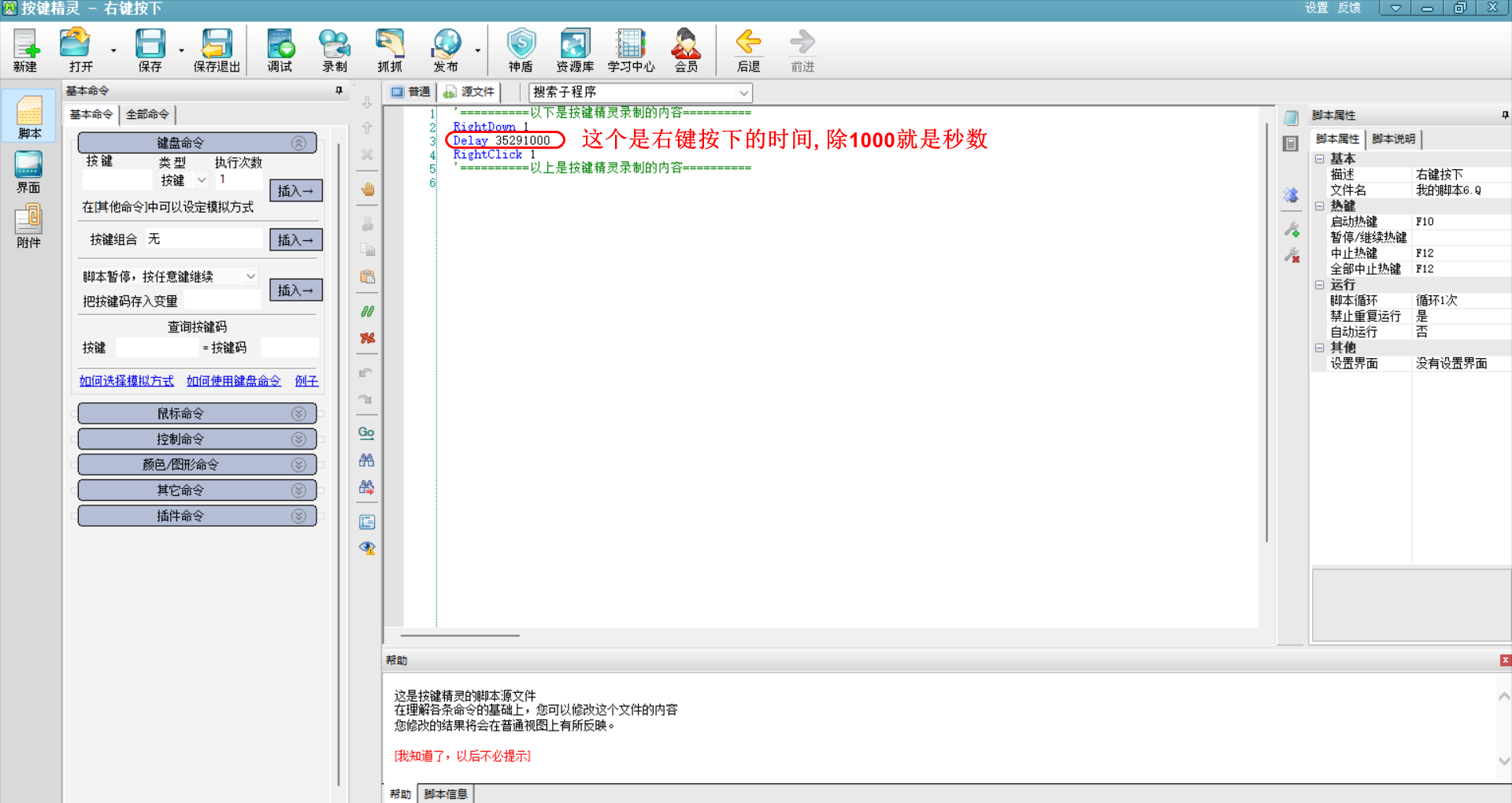Open the 附件 attachments sidebar icon
The image size is (1512, 803).
(28, 226)
